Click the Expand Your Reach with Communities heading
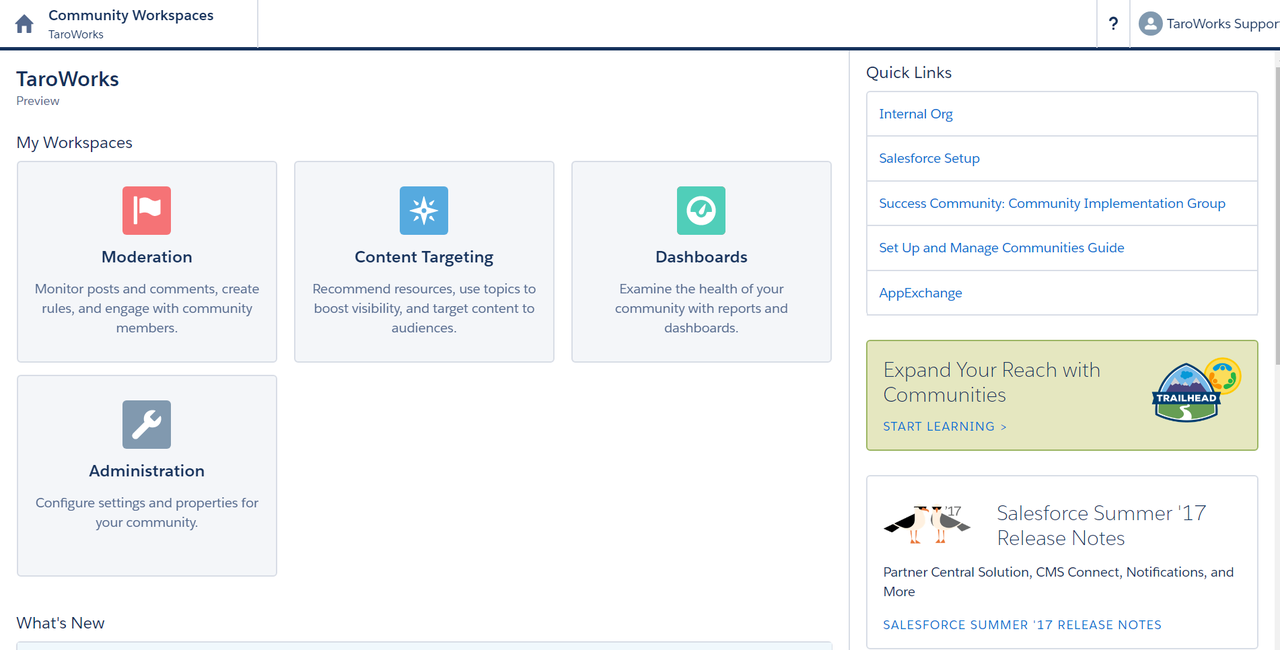The image size is (1280, 650). pyautogui.click(x=991, y=382)
